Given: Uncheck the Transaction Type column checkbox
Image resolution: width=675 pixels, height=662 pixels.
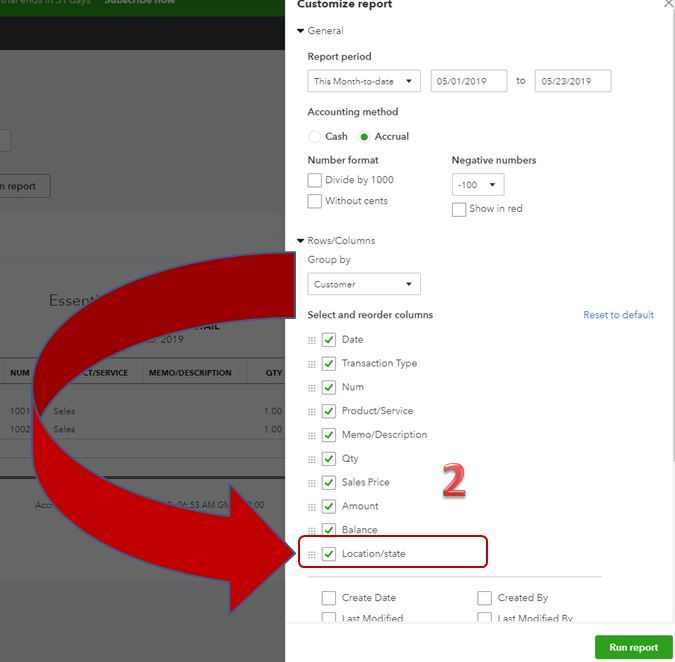Looking at the screenshot, I should [x=328, y=364].
